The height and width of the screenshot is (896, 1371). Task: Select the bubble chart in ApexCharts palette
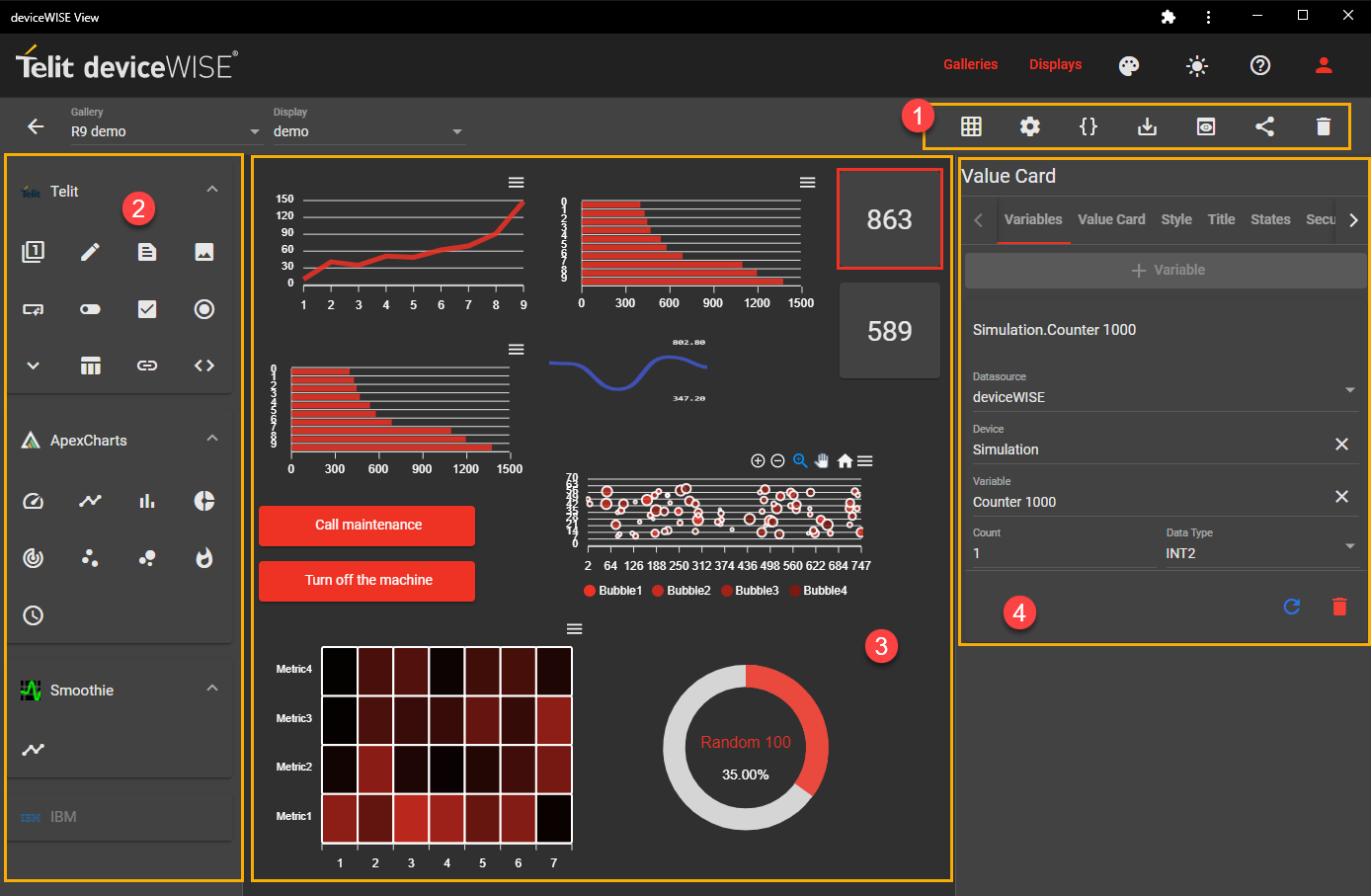click(147, 558)
